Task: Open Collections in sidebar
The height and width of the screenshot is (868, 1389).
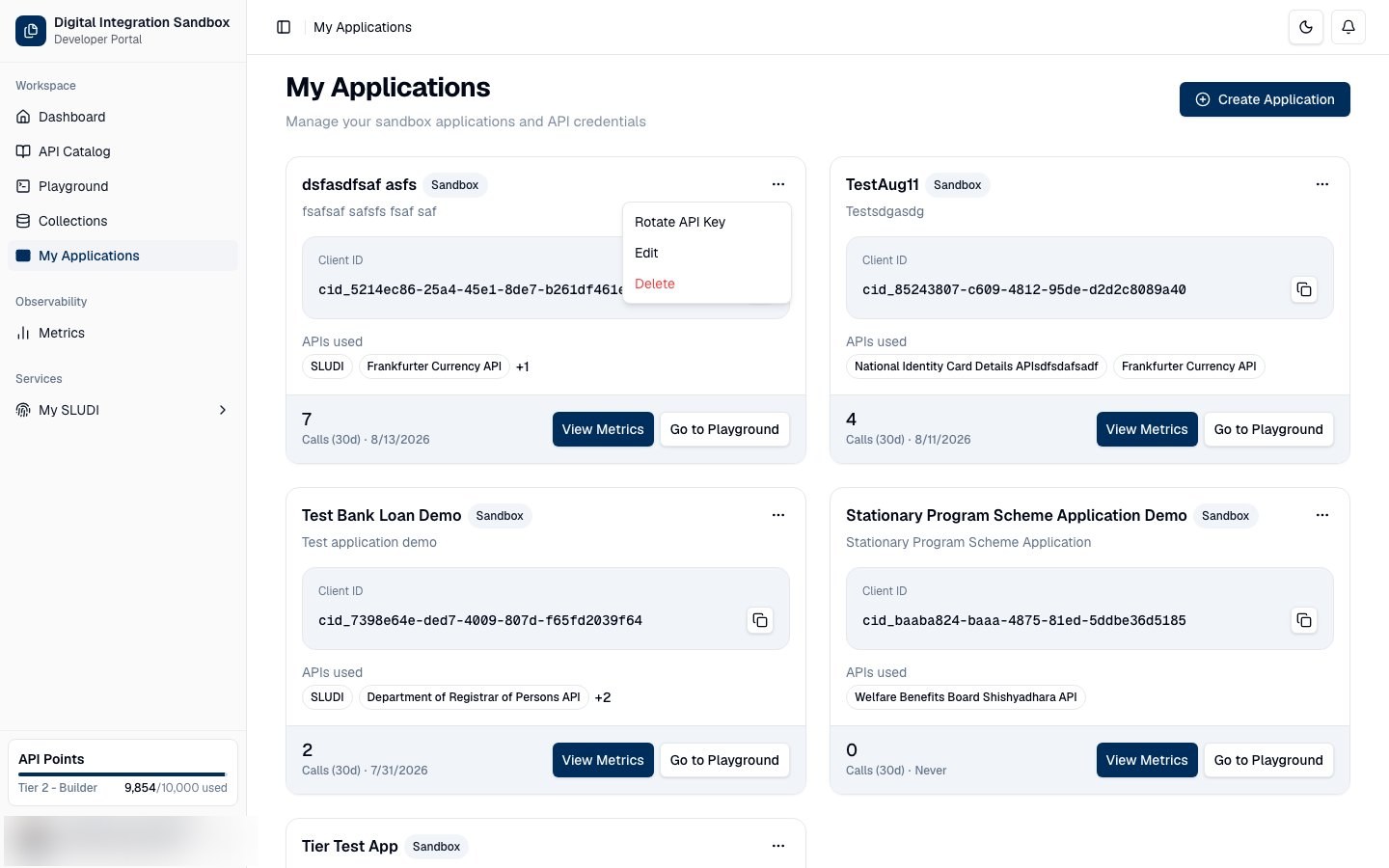Action: 123,221
